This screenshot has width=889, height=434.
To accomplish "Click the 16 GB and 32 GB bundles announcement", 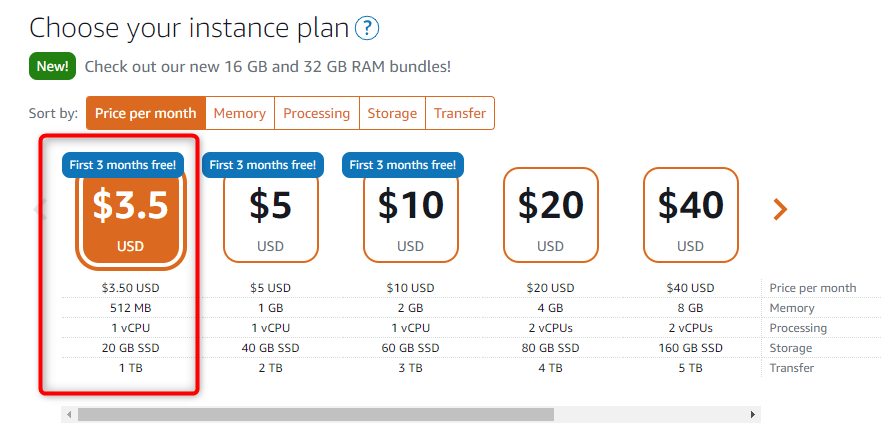I will [x=268, y=67].
